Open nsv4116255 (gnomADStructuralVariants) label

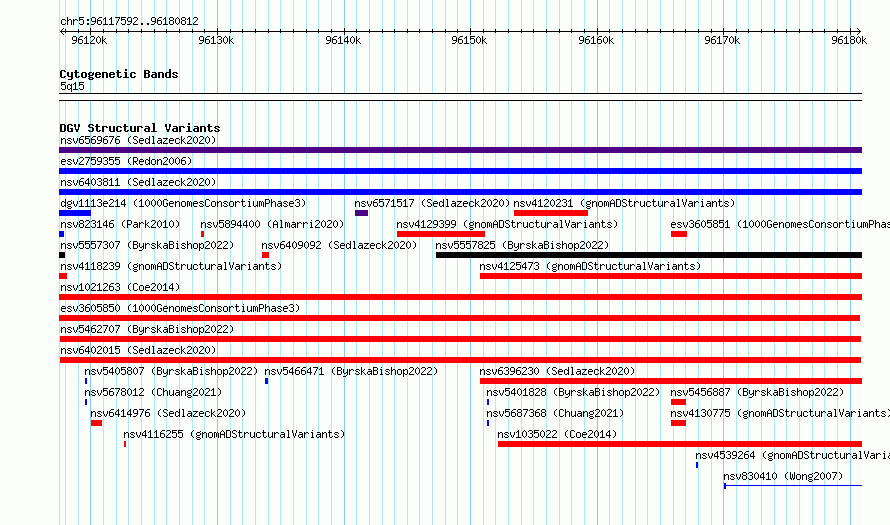[234, 434]
